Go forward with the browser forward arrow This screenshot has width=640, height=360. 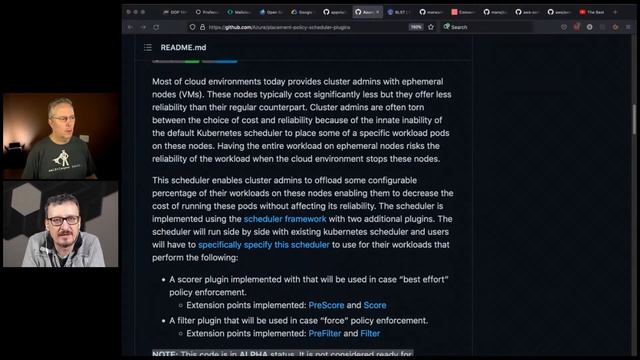[x=143, y=27]
